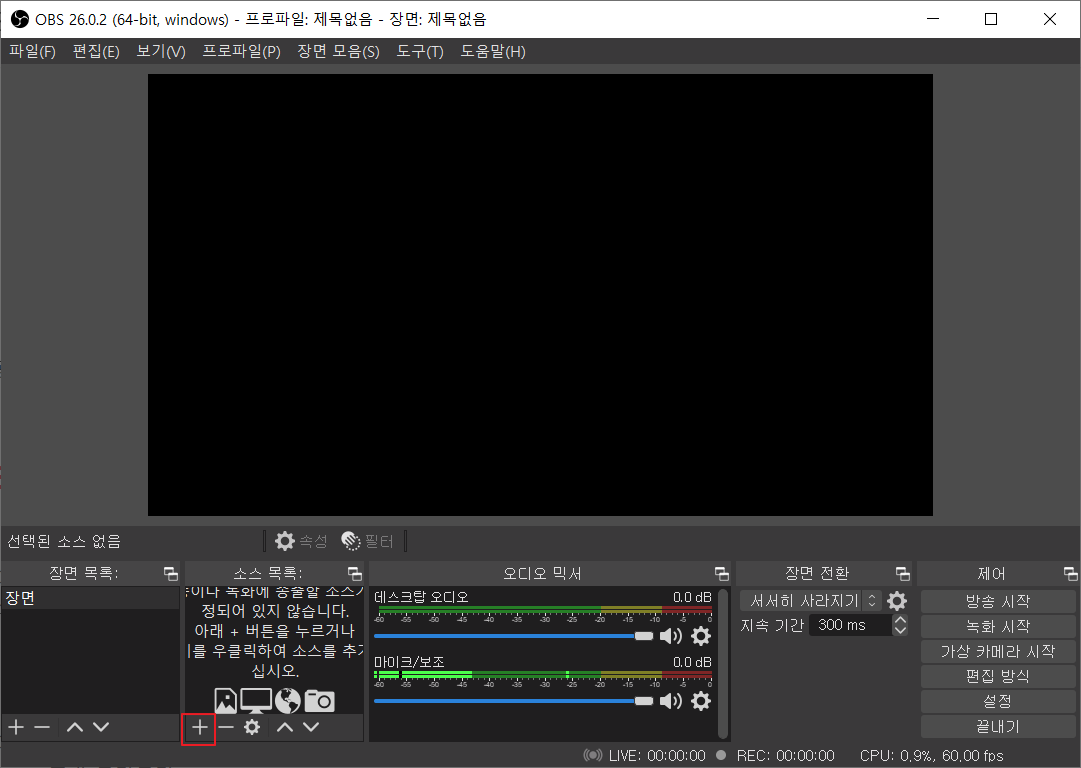Screen dimensions: 1081x768
Task: Move source down arrow in sources panel
Action: click(311, 727)
